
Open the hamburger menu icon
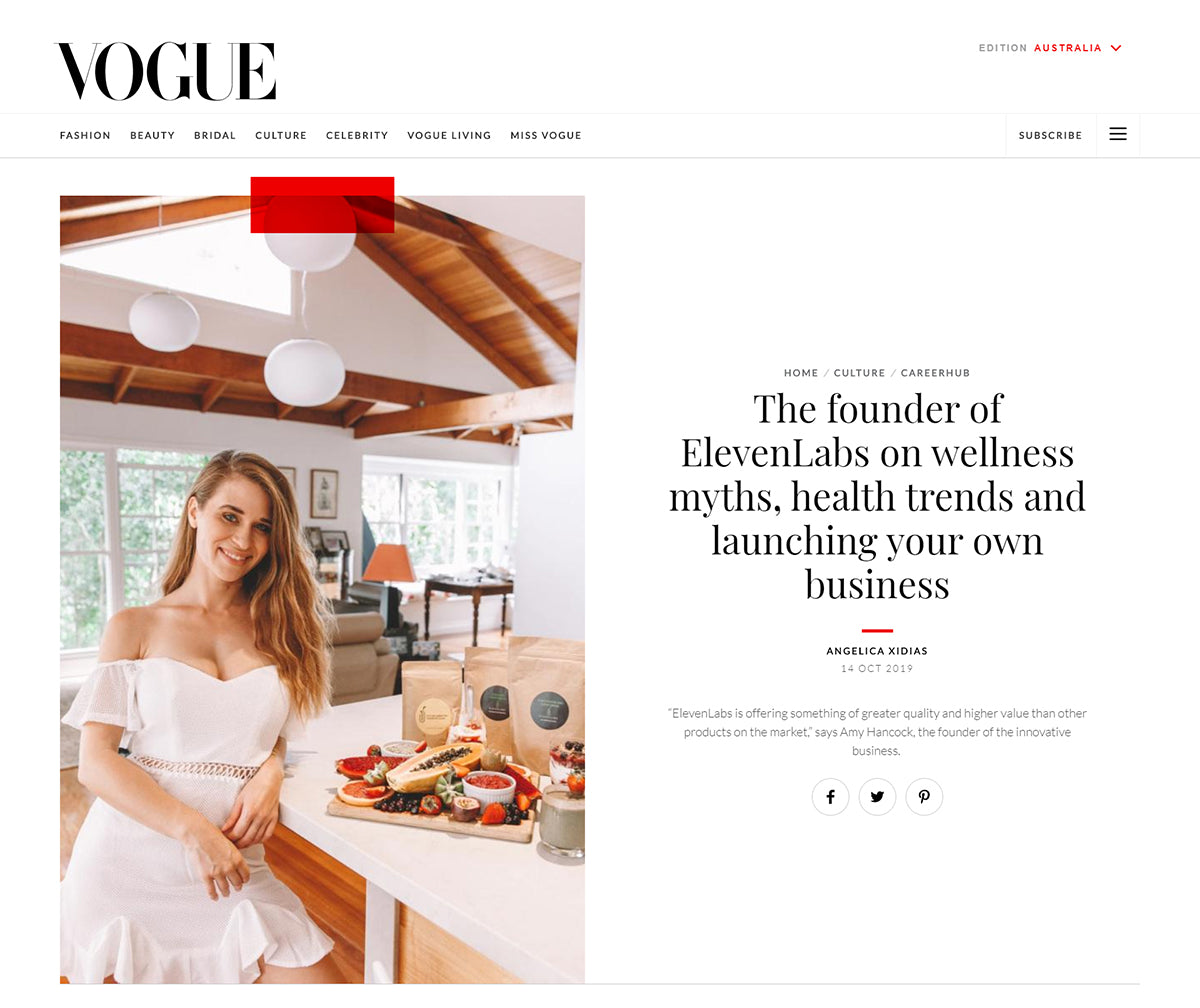[x=1118, y=134]
